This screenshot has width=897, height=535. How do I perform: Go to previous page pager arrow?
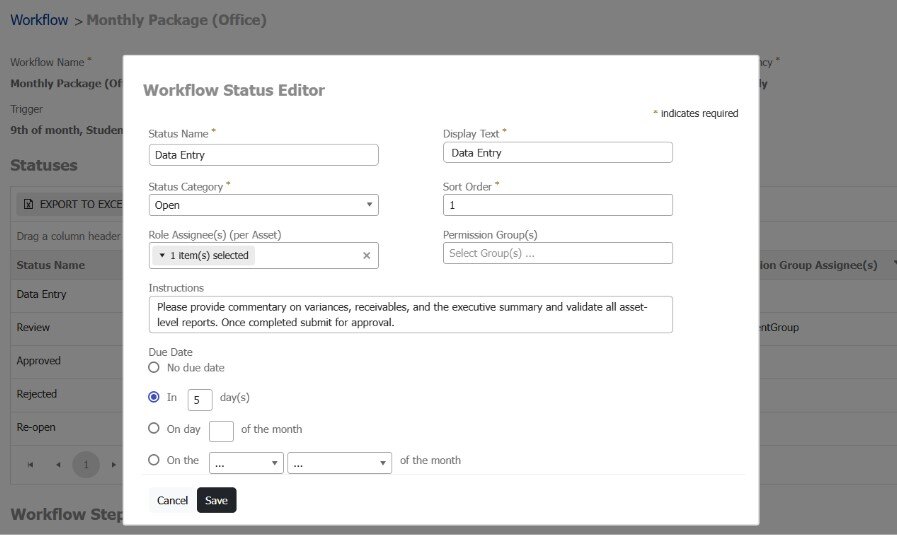(58, 465)
